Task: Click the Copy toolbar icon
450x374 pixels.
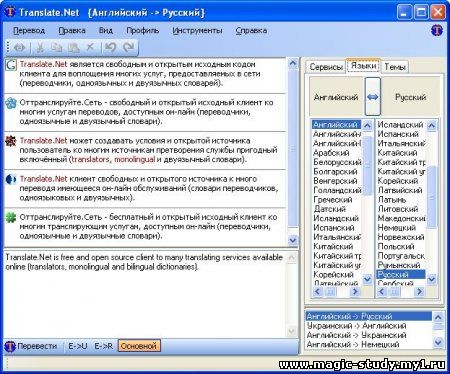Action: 56,48
